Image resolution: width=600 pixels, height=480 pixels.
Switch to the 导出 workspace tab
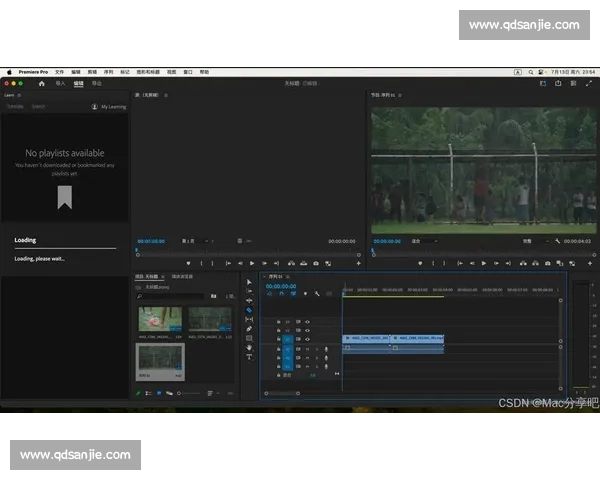click(x=96, y=84)
